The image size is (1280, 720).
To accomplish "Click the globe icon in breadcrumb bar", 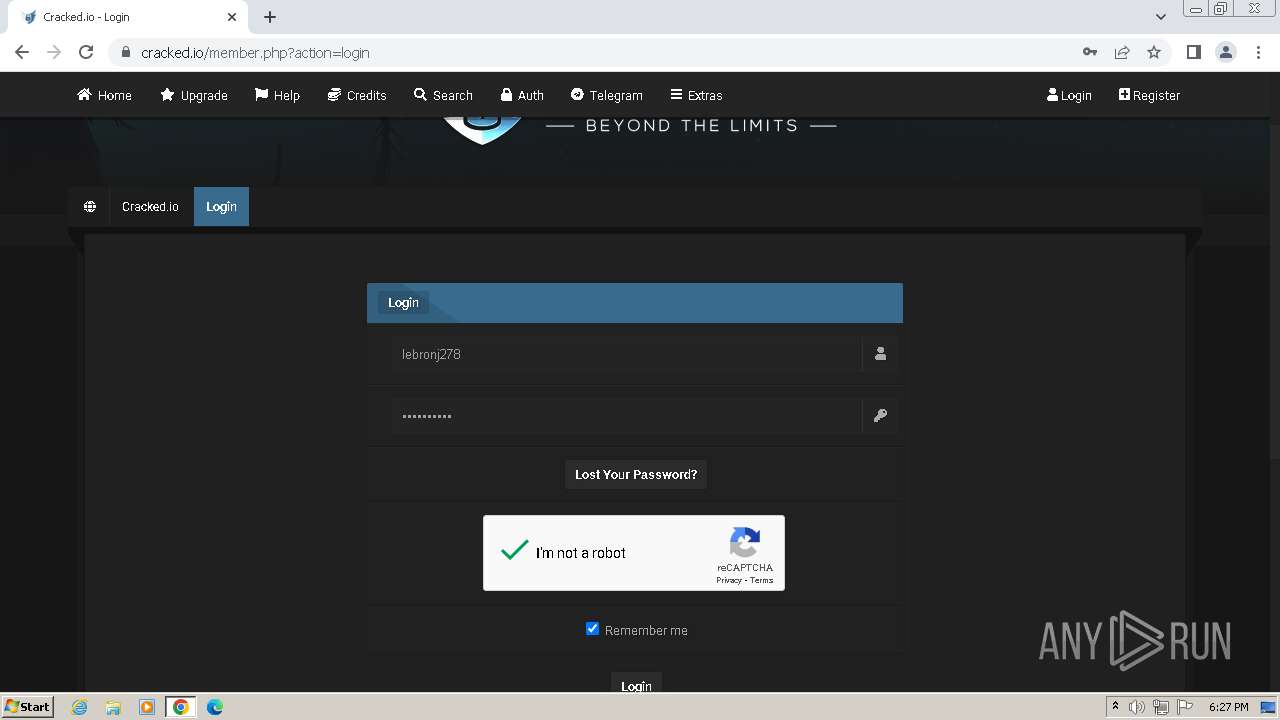I will [x=90, y=206].
